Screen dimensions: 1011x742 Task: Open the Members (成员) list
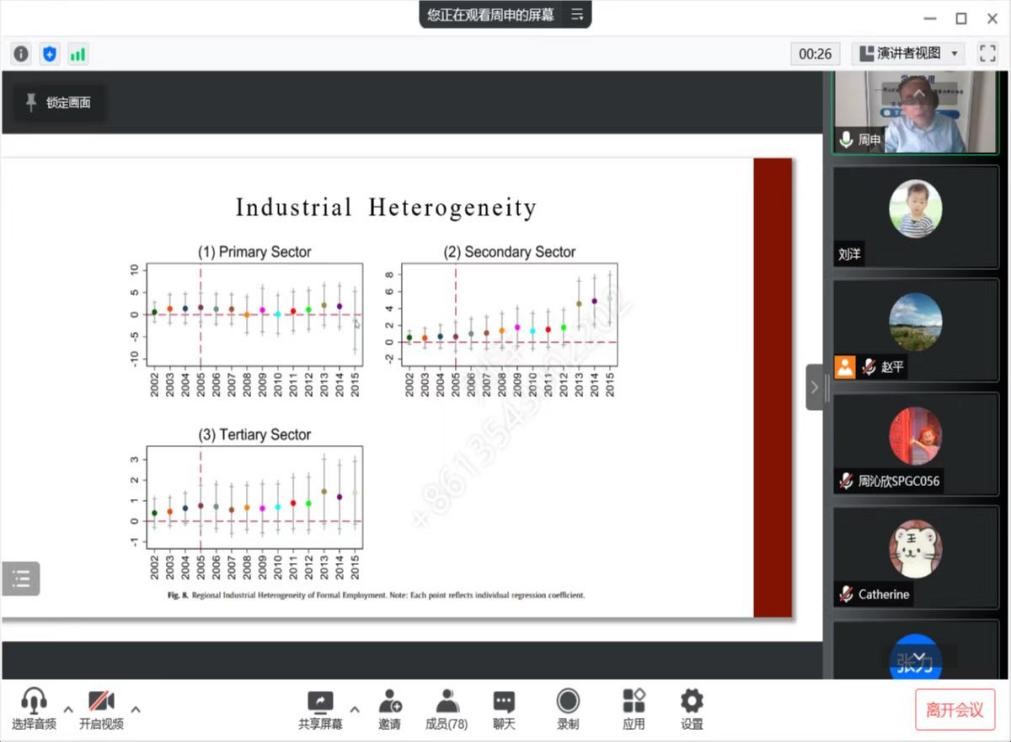click(446, 709)
